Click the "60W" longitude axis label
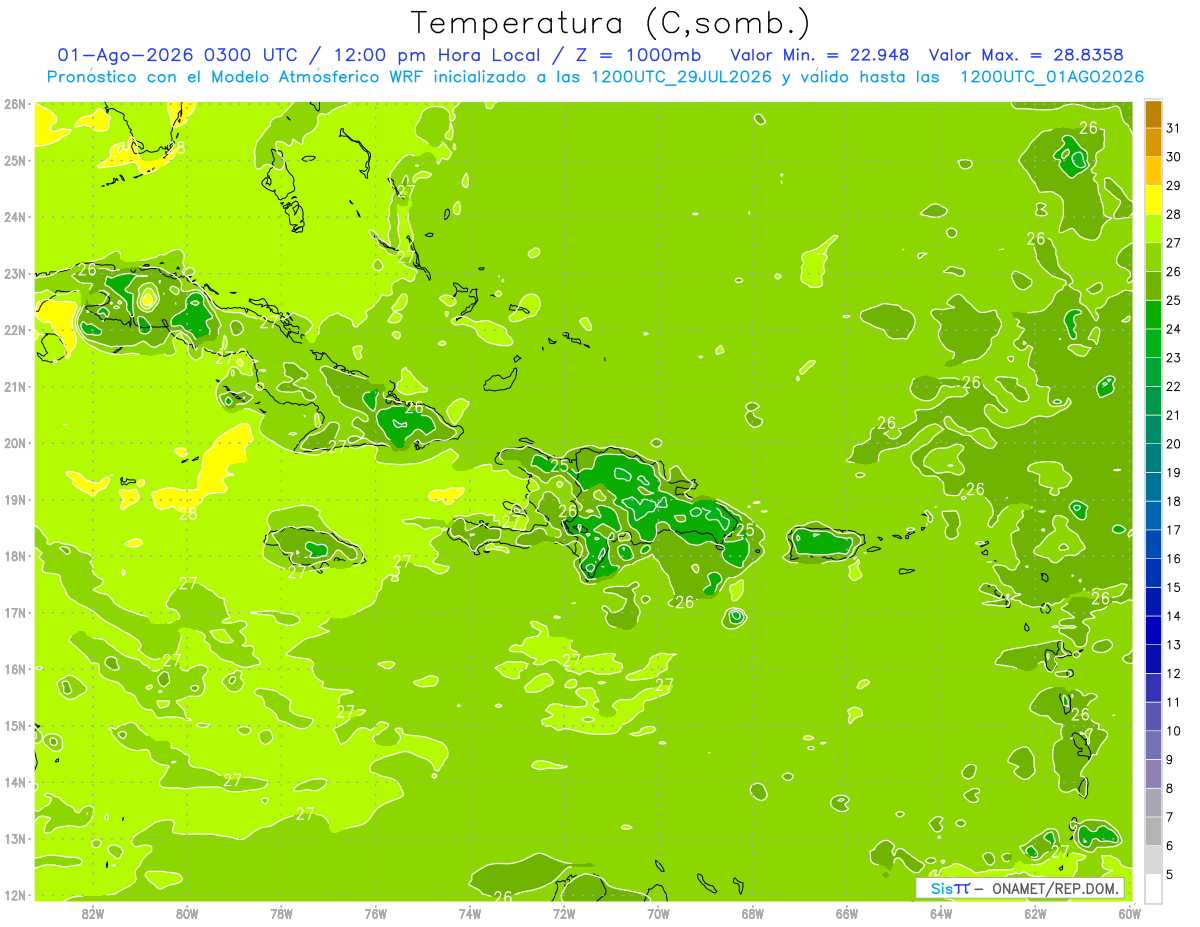 pos(1130,913)
